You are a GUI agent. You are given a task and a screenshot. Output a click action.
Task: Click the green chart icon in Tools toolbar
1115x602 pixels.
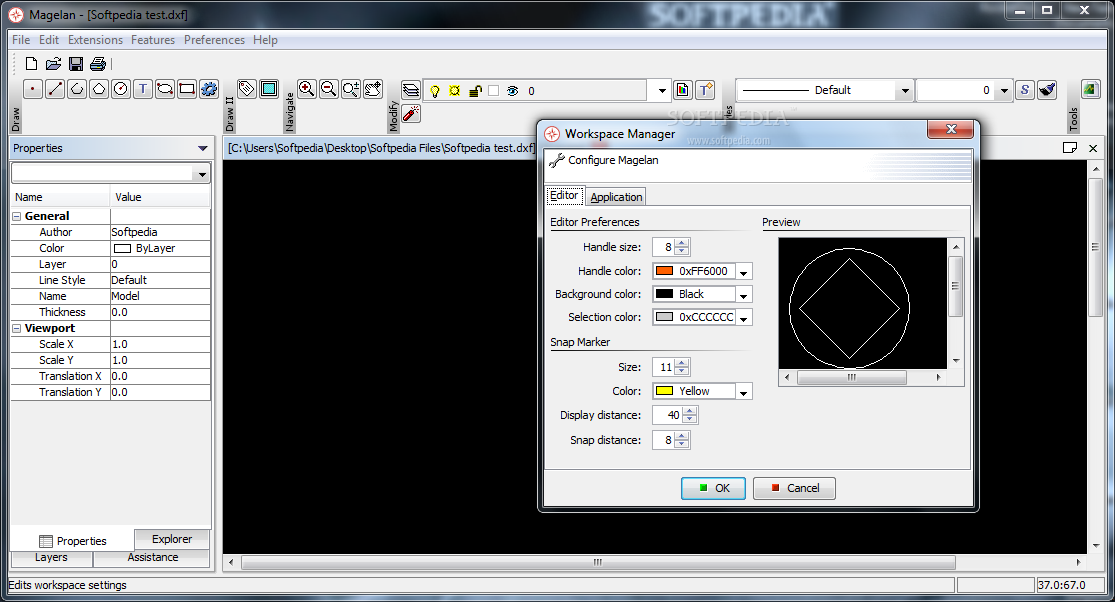pos(1090,90)
